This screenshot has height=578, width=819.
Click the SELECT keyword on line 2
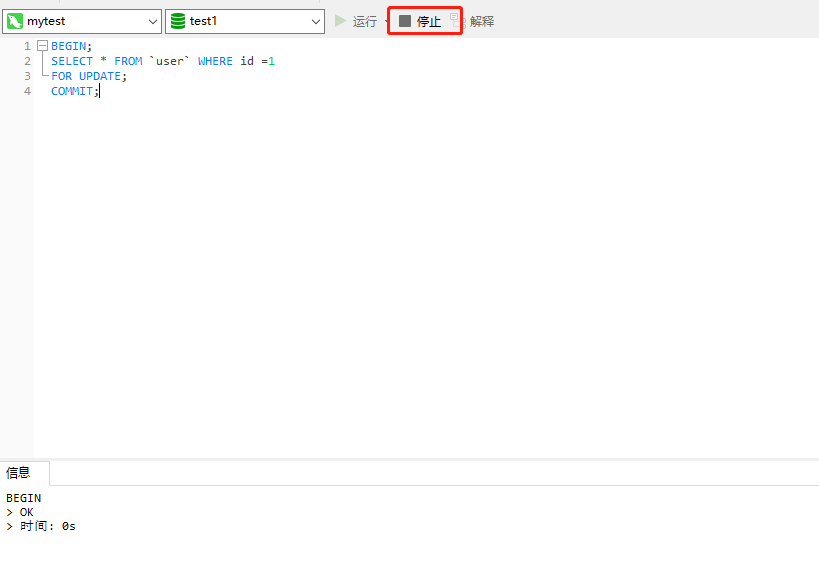click(x=72, y=61)
